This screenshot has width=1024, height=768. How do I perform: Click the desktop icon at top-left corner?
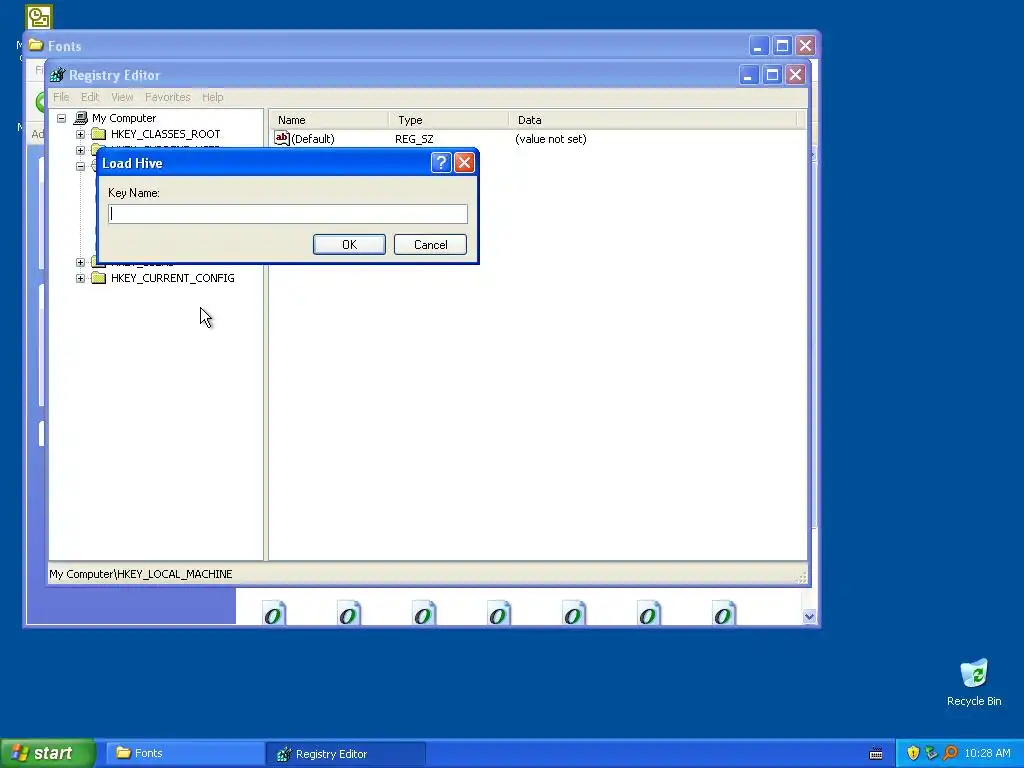tap(39, 17)
